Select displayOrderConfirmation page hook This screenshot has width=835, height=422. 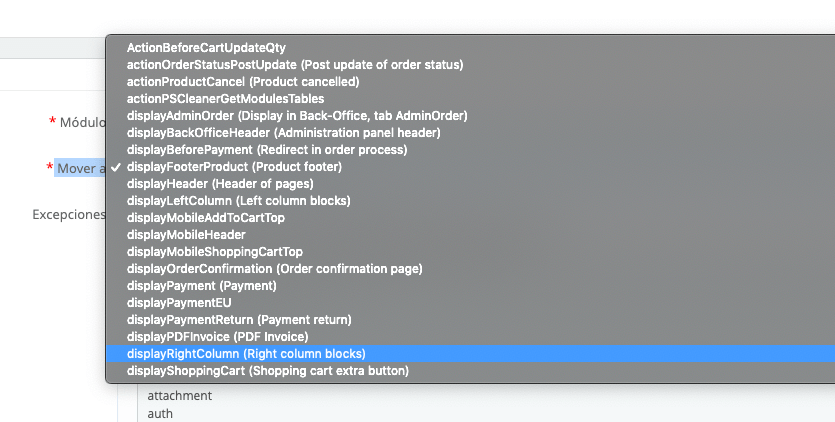pyautogui.click(x=471, y=269)
